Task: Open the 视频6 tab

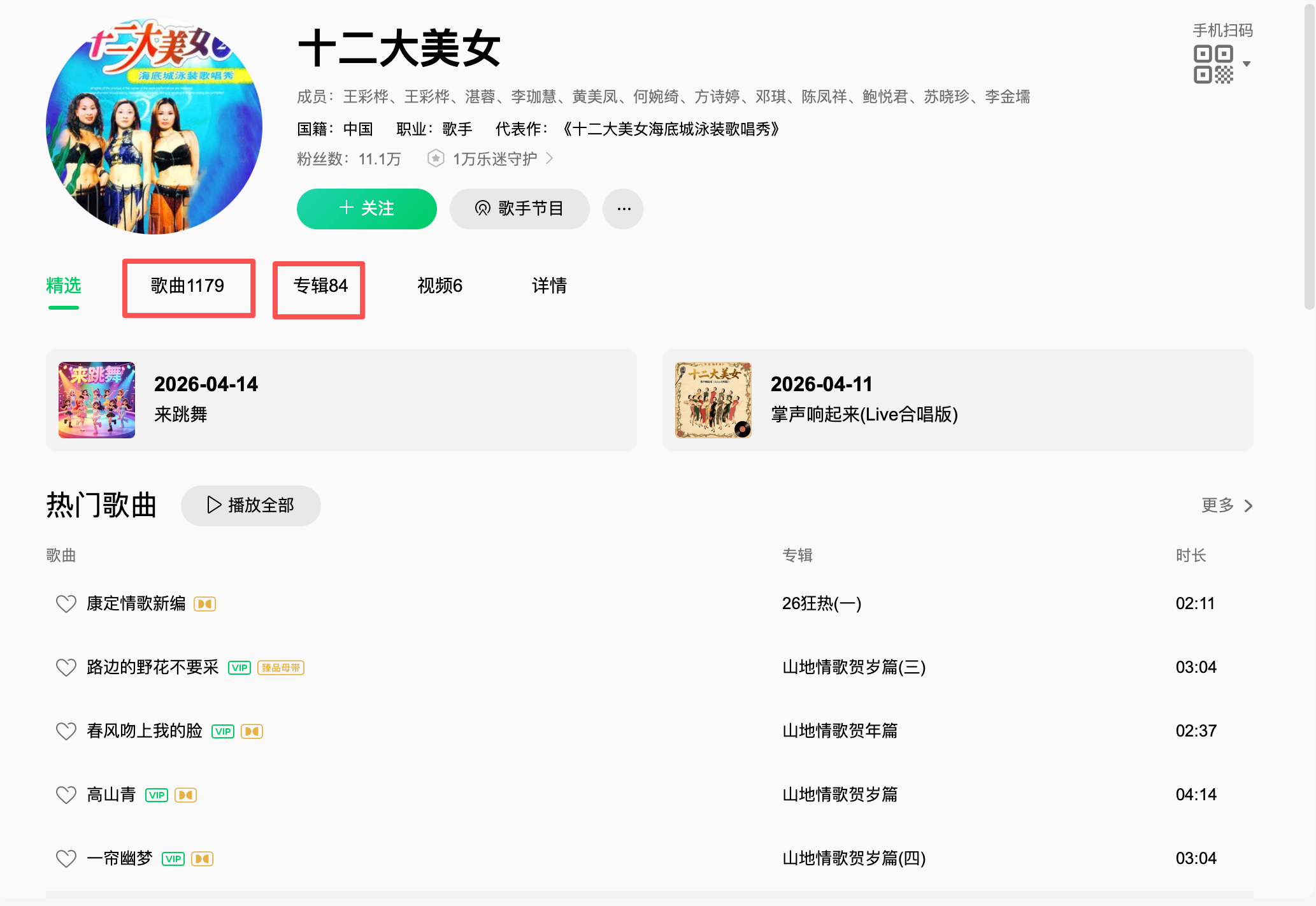Action: [440, 287]
